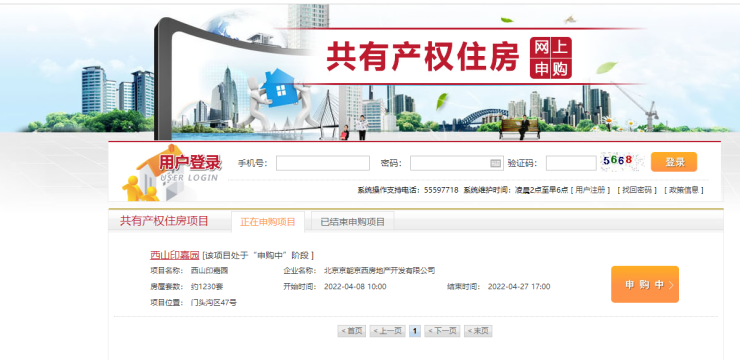Click the orange 登录 login button
Viewport: 740px width, 360px height.
click(674, 162)
